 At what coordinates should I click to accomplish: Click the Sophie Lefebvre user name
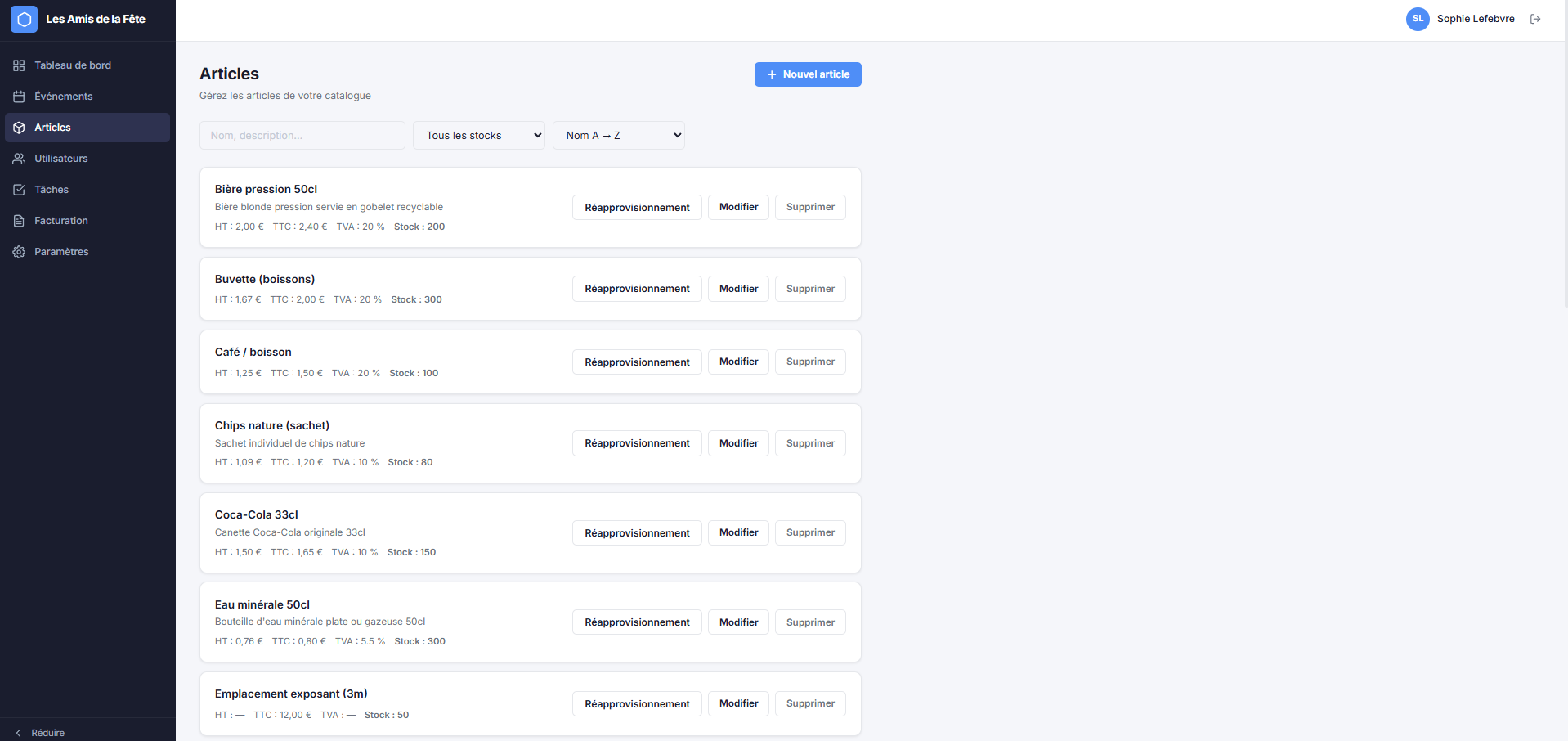click(1476, 19)
